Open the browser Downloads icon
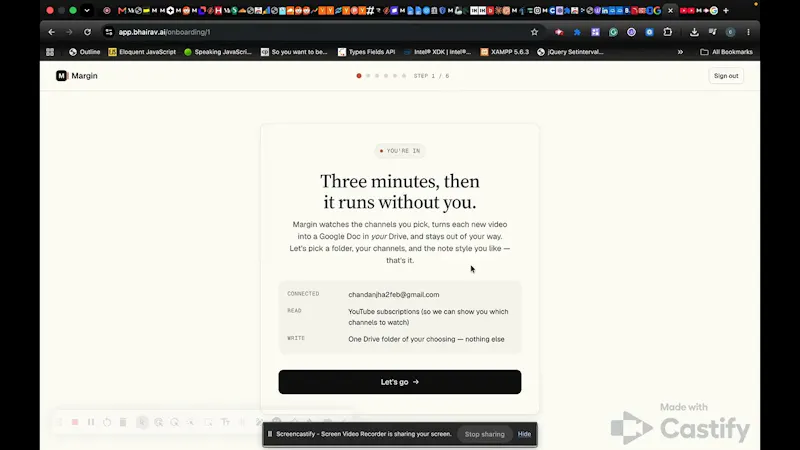Viewport: 800px width, 450px height. click(694, 32)
